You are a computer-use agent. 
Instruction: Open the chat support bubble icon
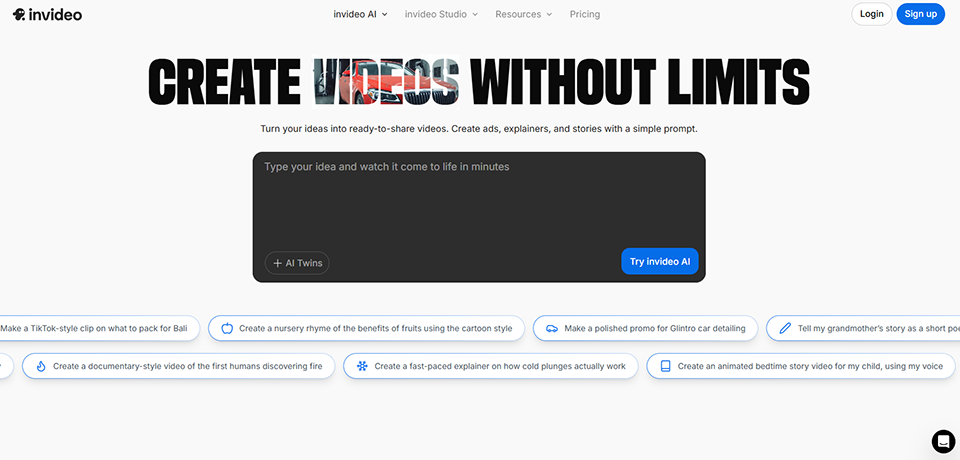[943, 441]
